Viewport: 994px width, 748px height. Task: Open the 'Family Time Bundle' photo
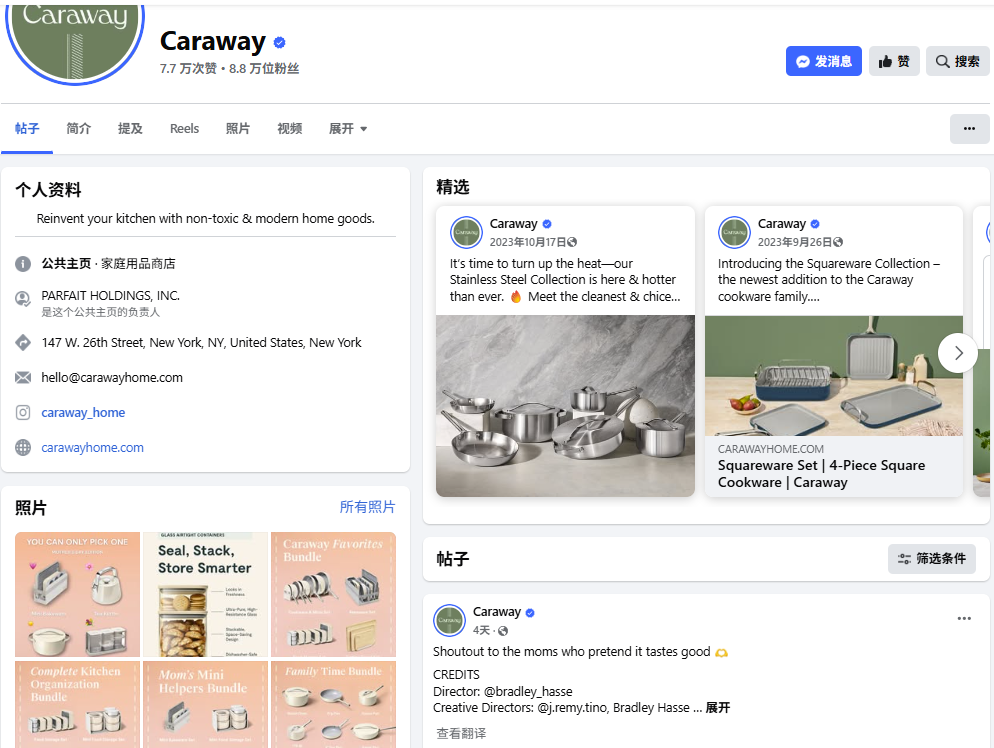[333, 704]
